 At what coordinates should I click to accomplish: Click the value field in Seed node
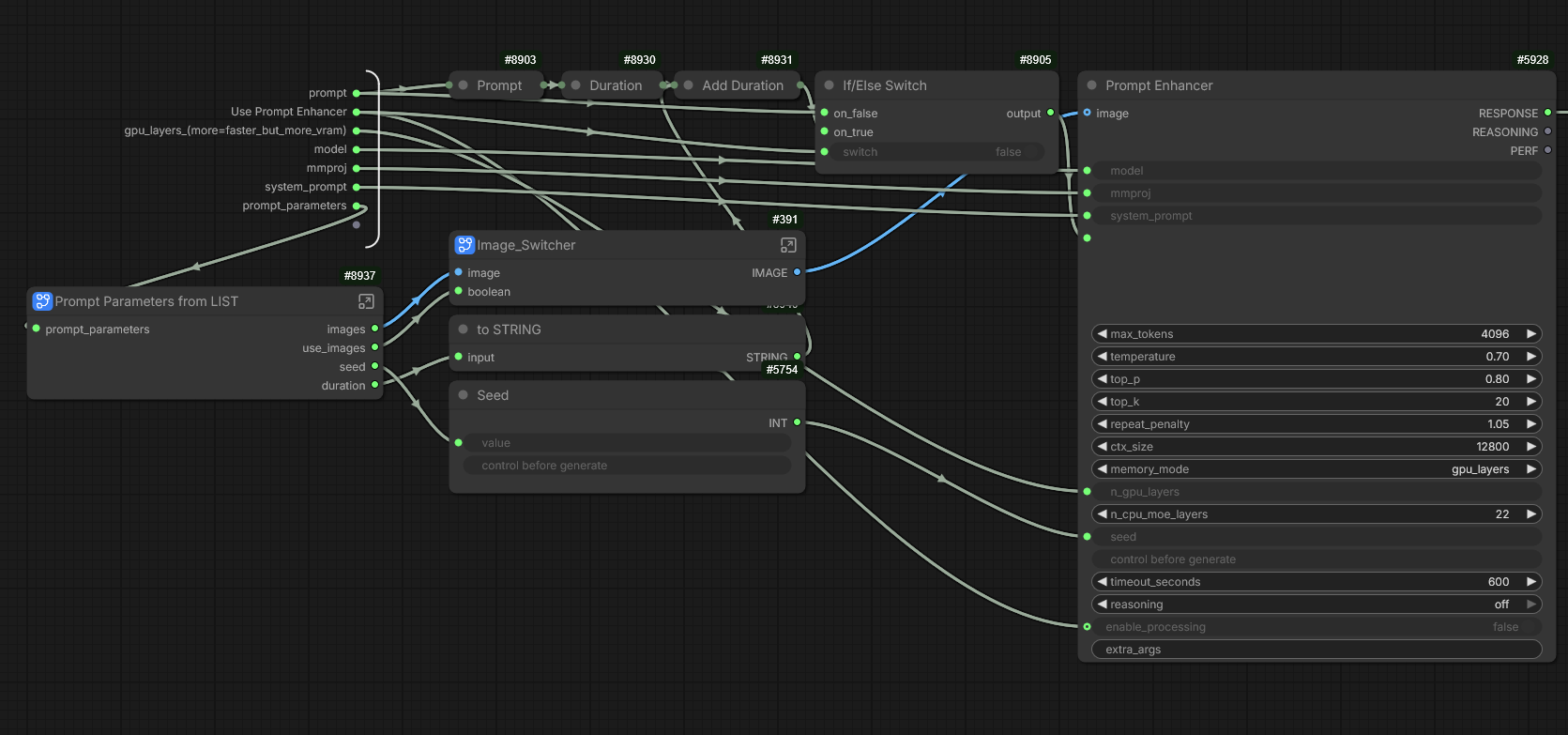[628, 443]
